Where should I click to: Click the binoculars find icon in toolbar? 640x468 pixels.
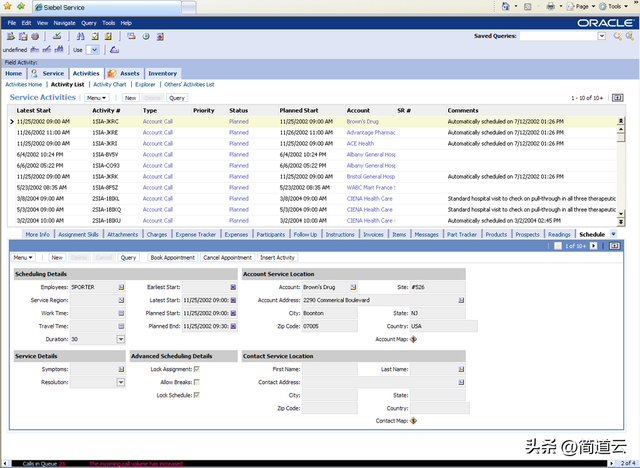[x=80, y=36]
